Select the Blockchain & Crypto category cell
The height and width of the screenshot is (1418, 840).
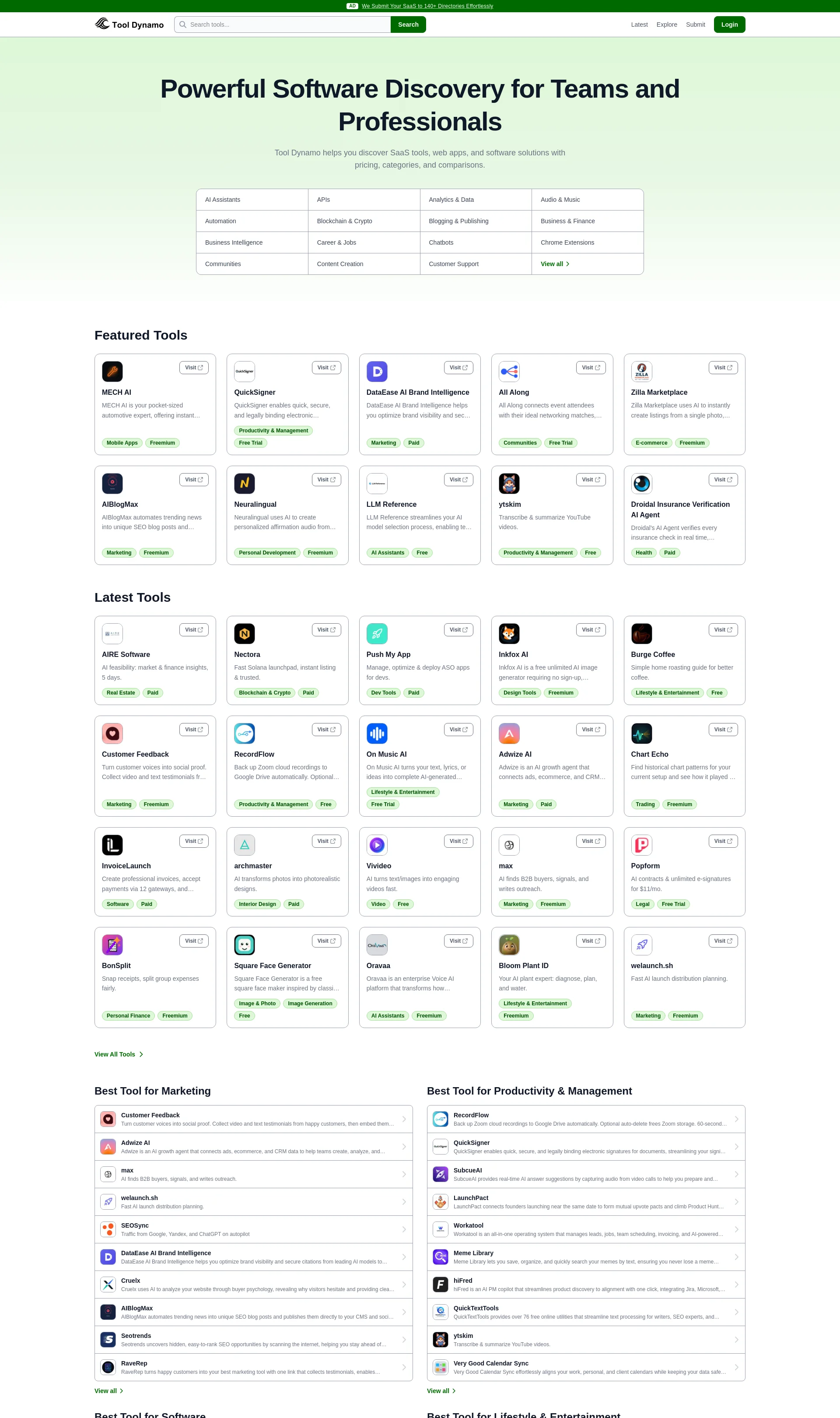click(x=364, y=221)
